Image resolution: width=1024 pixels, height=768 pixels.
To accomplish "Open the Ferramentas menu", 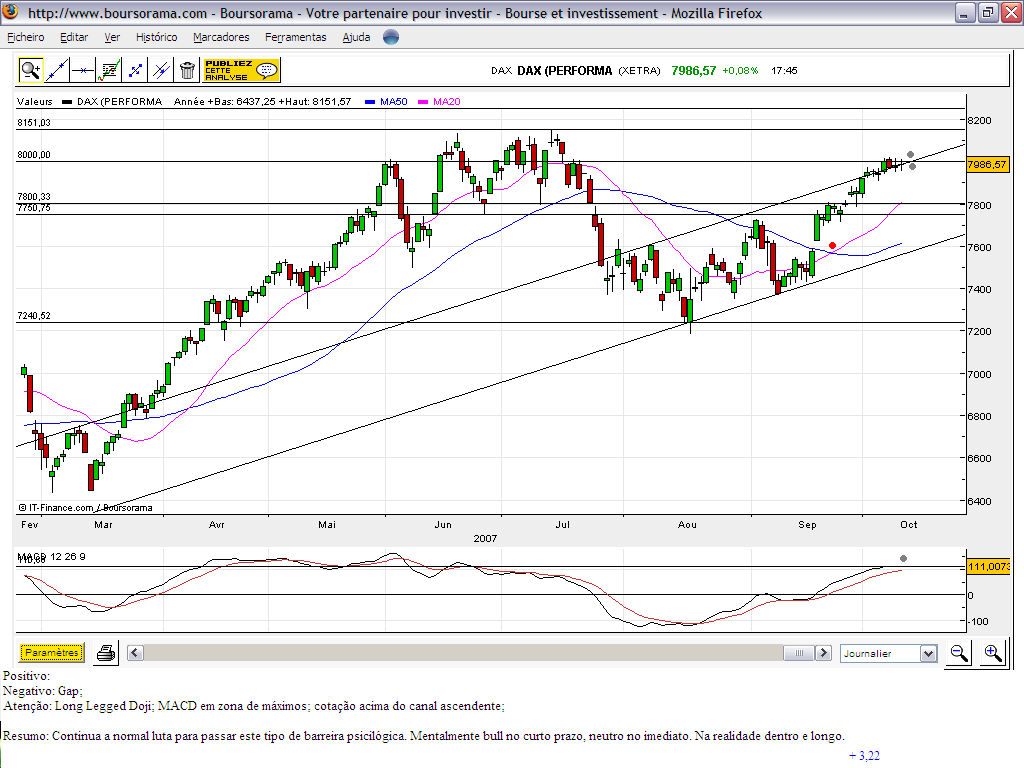I will pyautogui.click(x=296, y=37).
